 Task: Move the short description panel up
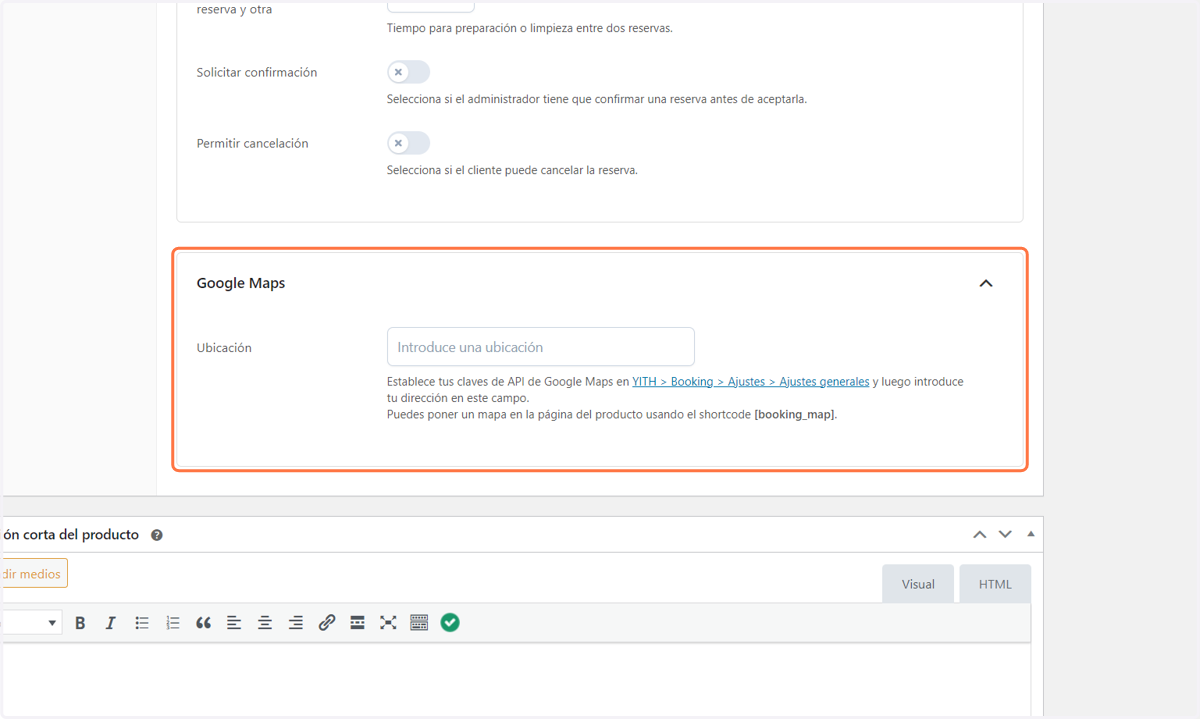click(x=980, y=534)
